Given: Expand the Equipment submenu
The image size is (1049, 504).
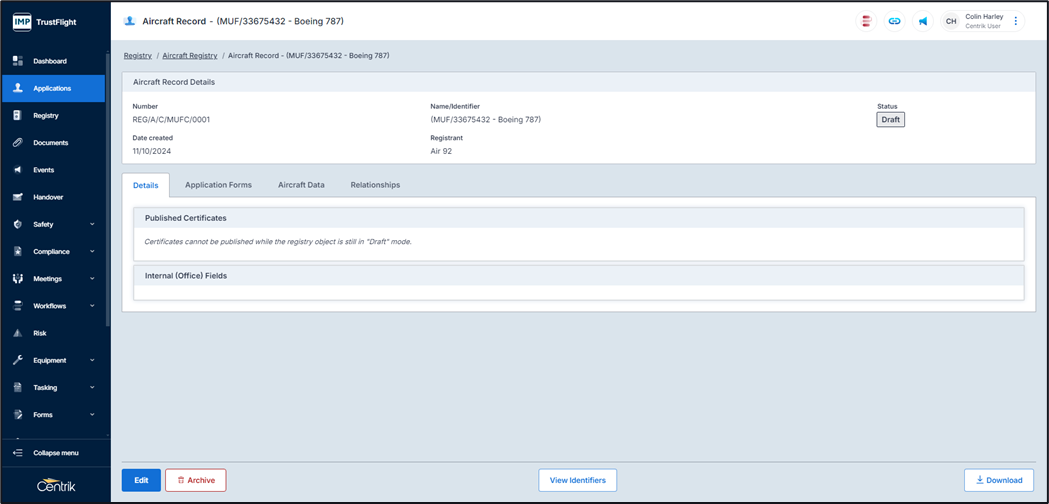Looking at the screenshot, I should 92,361.
